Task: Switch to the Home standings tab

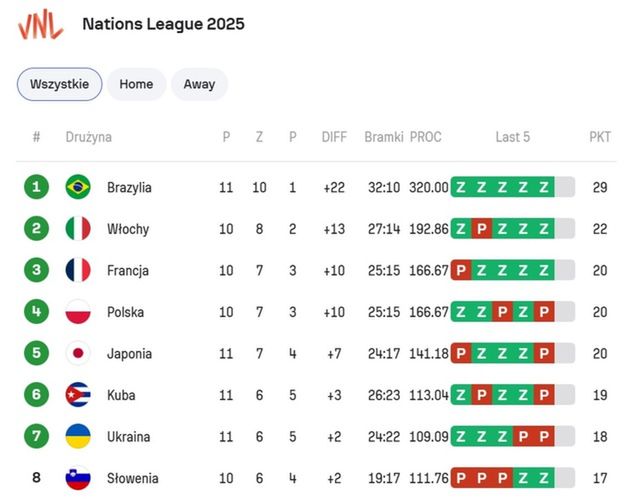Action: (136, 84)
